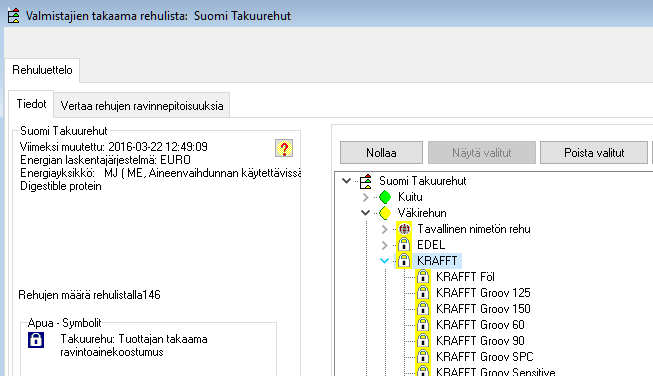Click the KRAFFT Groov 150 padlock icon
The width and height of the screenshot is (653, 376).
423,309
